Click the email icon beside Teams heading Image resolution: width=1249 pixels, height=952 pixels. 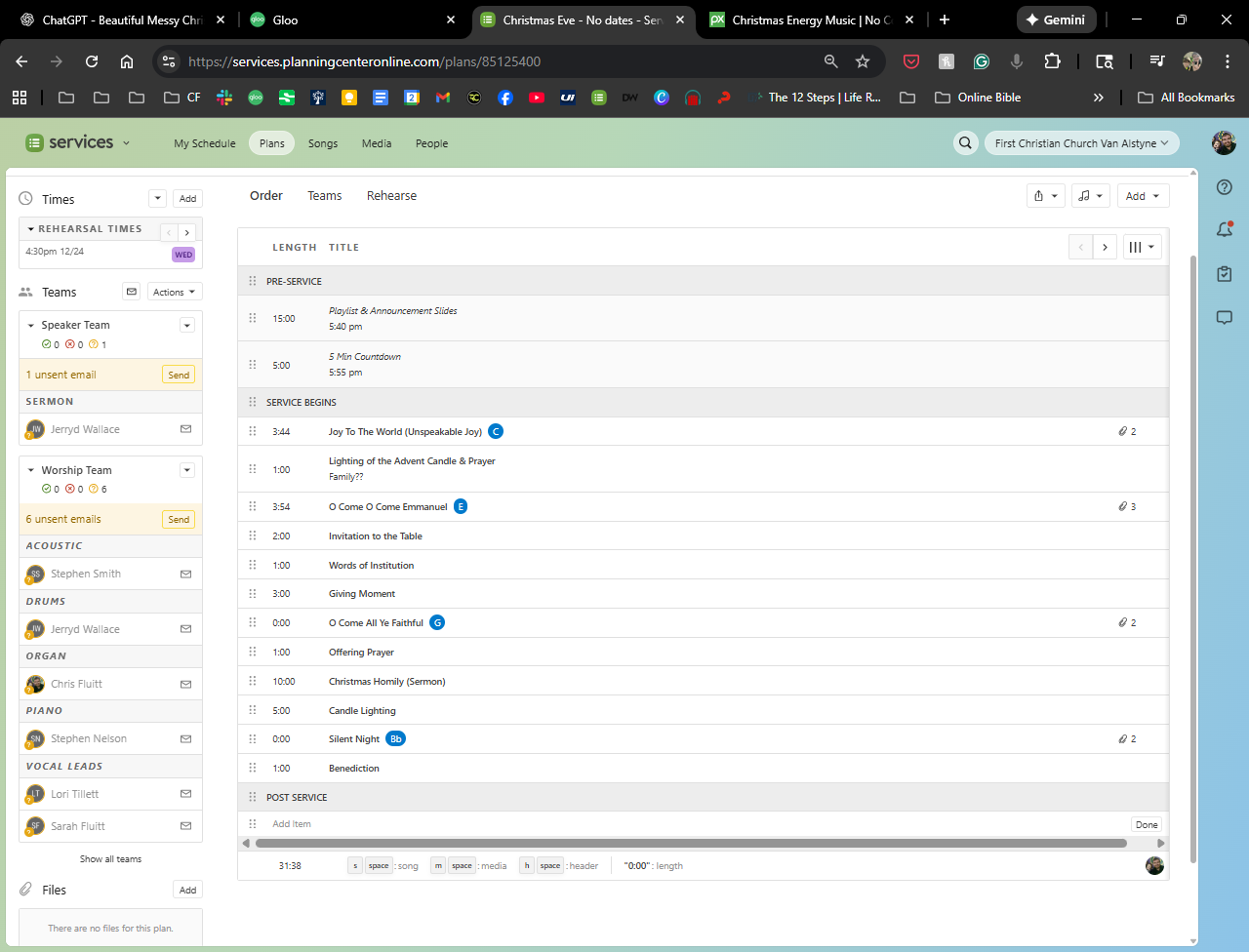pyautogui.click(x=132, y=292)
